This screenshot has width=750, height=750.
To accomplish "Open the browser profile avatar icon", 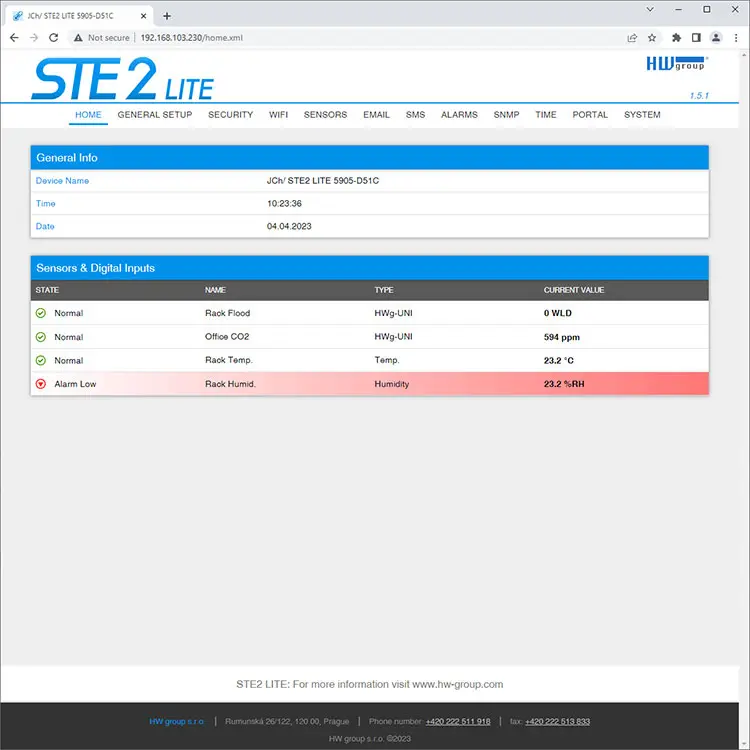I will [x=716, y=38].
